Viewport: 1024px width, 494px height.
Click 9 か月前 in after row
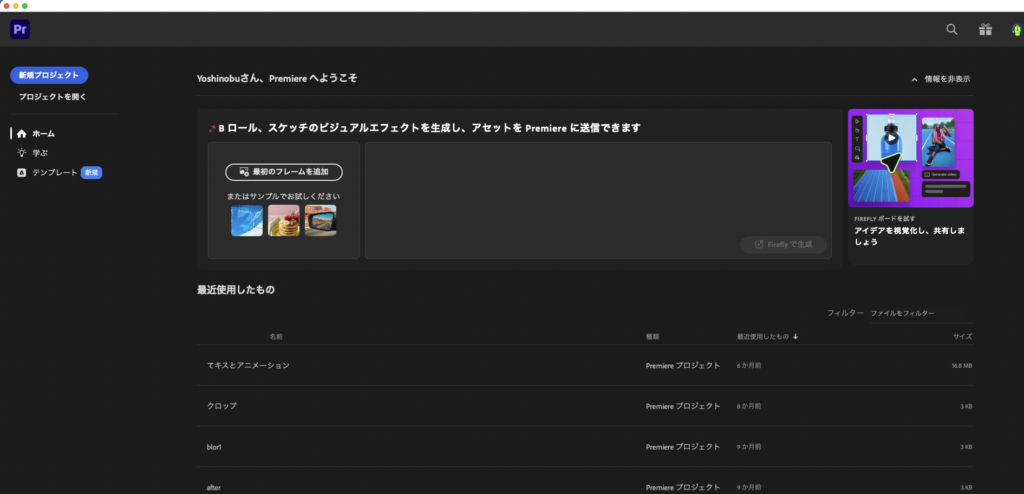[x=749, y=487]
